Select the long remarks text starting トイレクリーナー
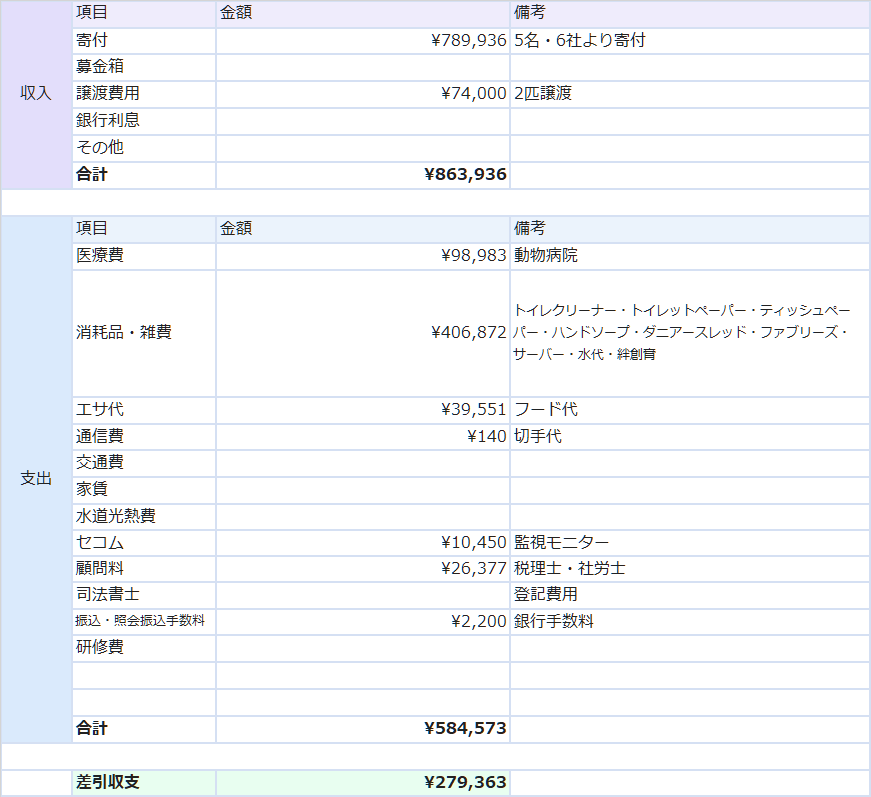 coord(682,332)
